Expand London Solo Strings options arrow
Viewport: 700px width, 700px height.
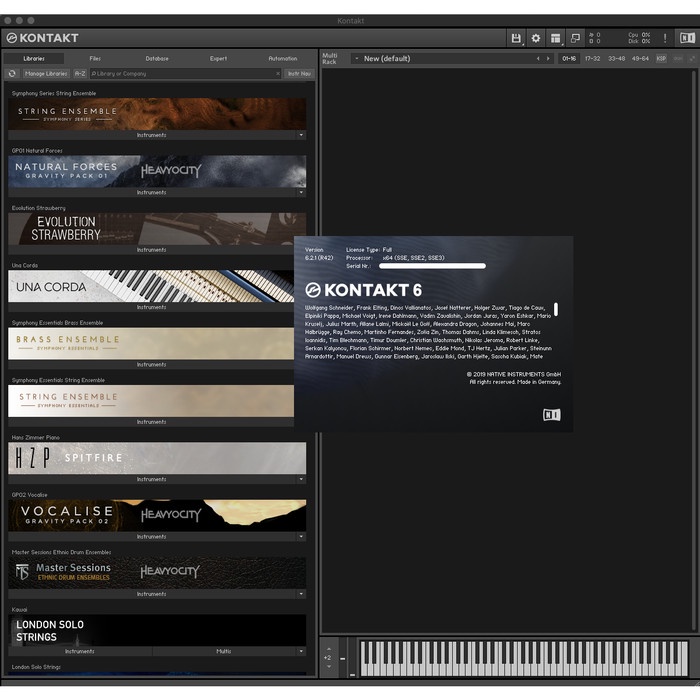coord(301,651)
